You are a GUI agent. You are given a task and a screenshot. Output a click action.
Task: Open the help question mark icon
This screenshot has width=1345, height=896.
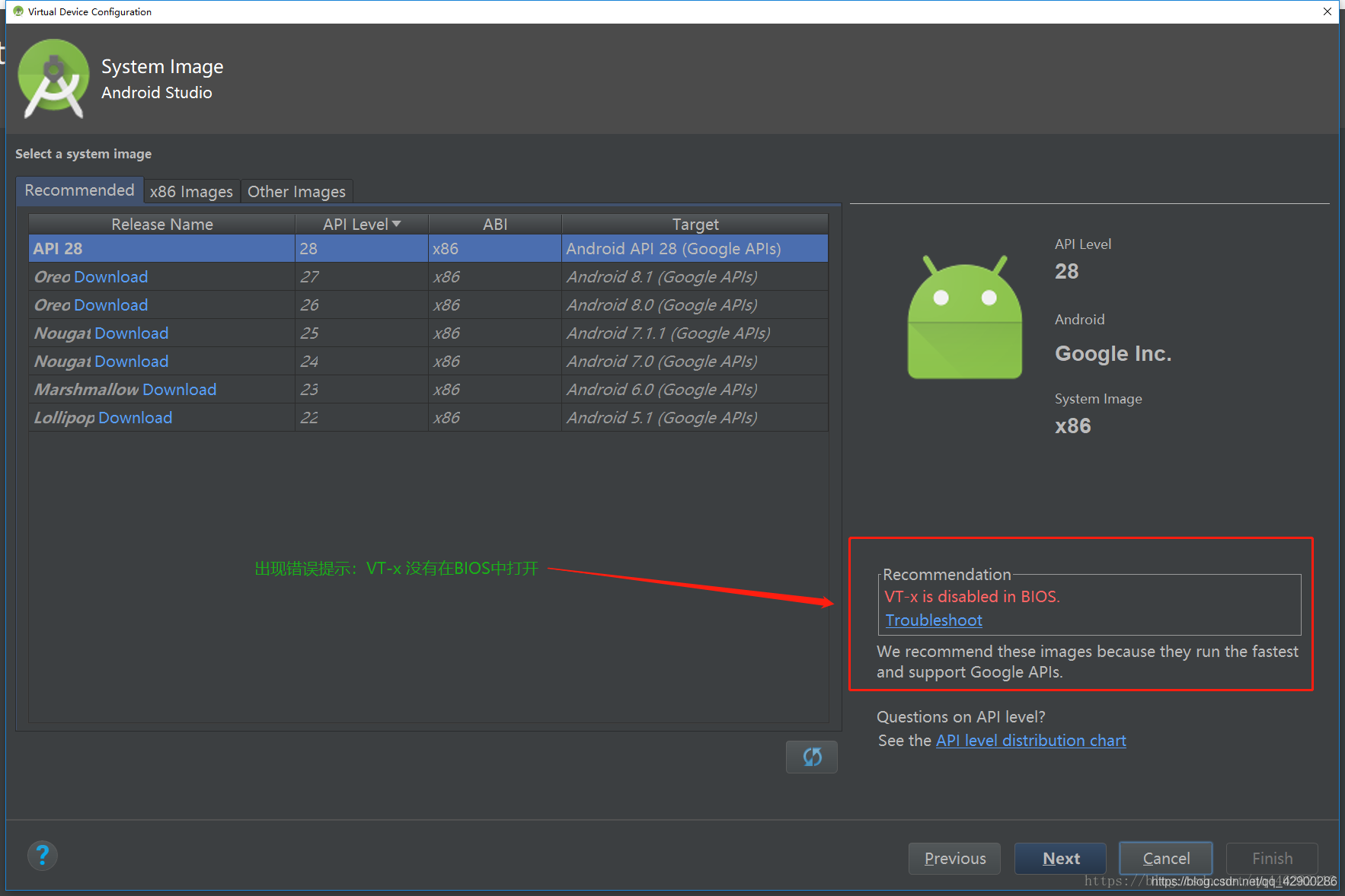pyautogui.click(x=43, y=856)
